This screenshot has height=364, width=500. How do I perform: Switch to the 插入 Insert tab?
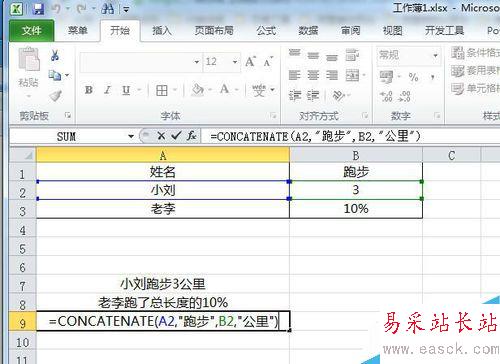[x=162, y=31]
